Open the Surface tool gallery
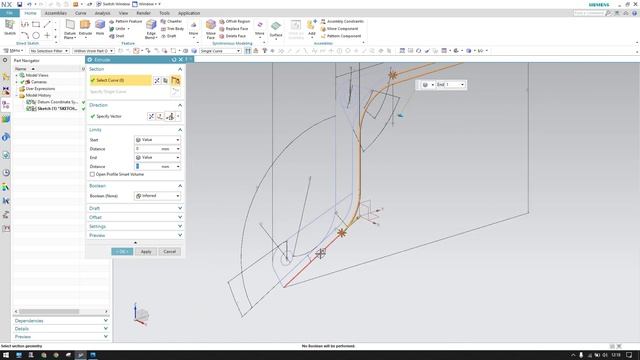The image size is (640, 360). (276, 29)
